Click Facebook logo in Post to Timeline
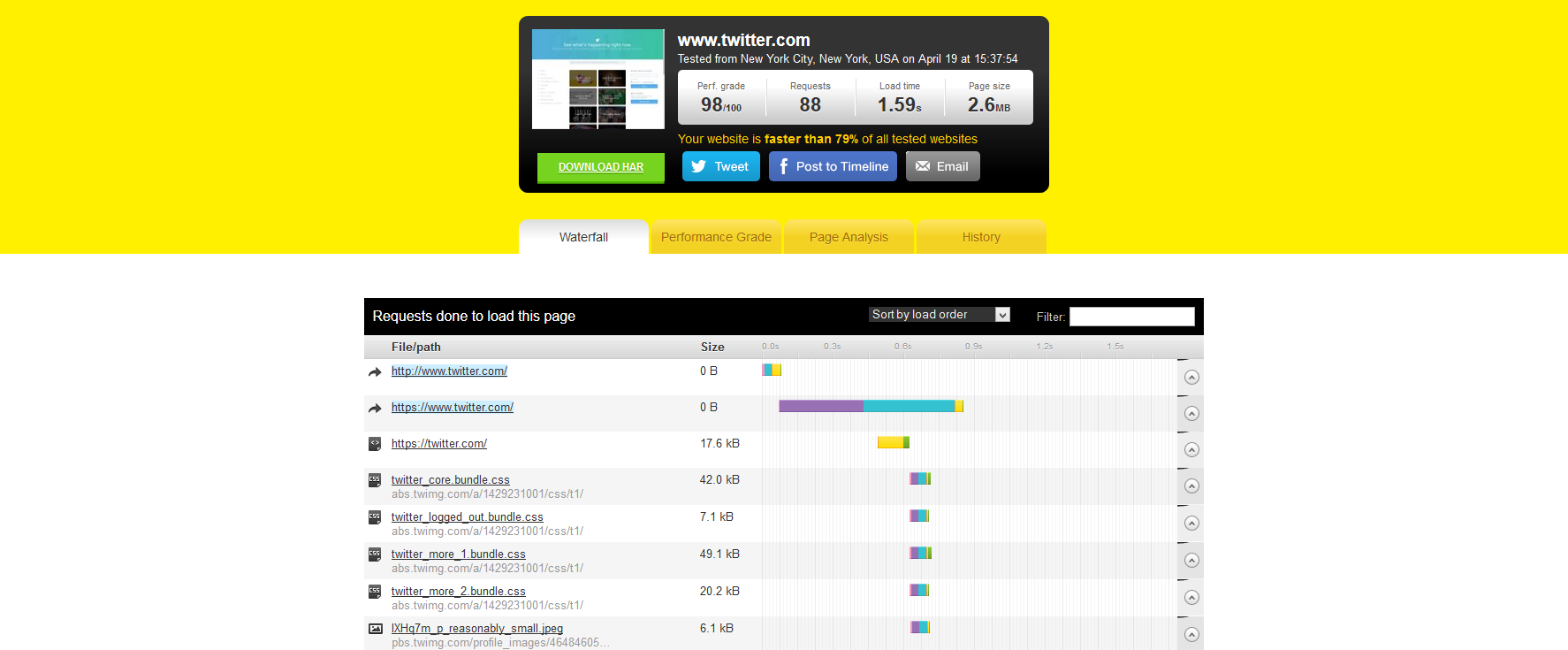The image size is (1568, 650). coord(783,166)
